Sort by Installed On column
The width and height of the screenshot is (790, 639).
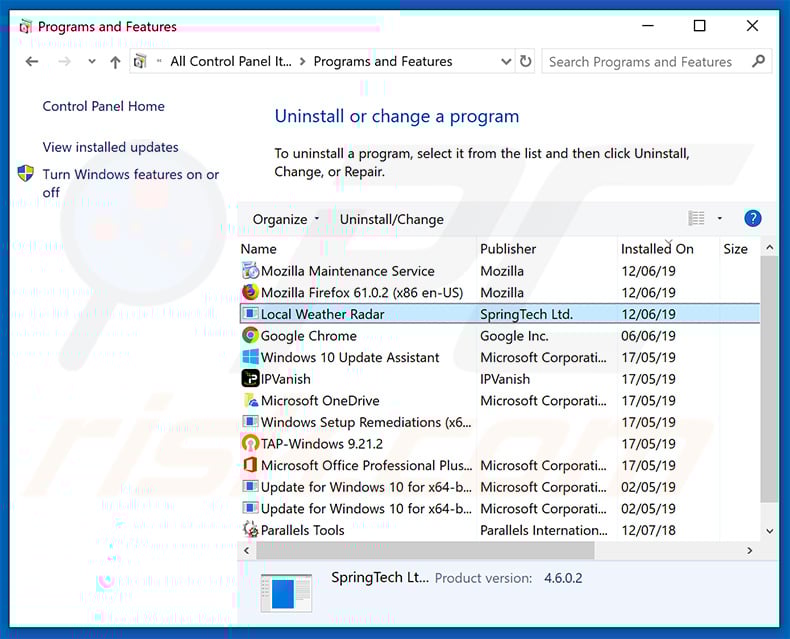[657, 249]
